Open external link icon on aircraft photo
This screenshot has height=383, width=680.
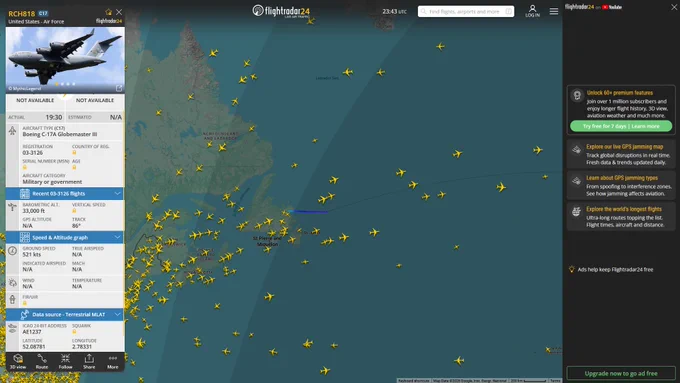(x=119, y=88)
